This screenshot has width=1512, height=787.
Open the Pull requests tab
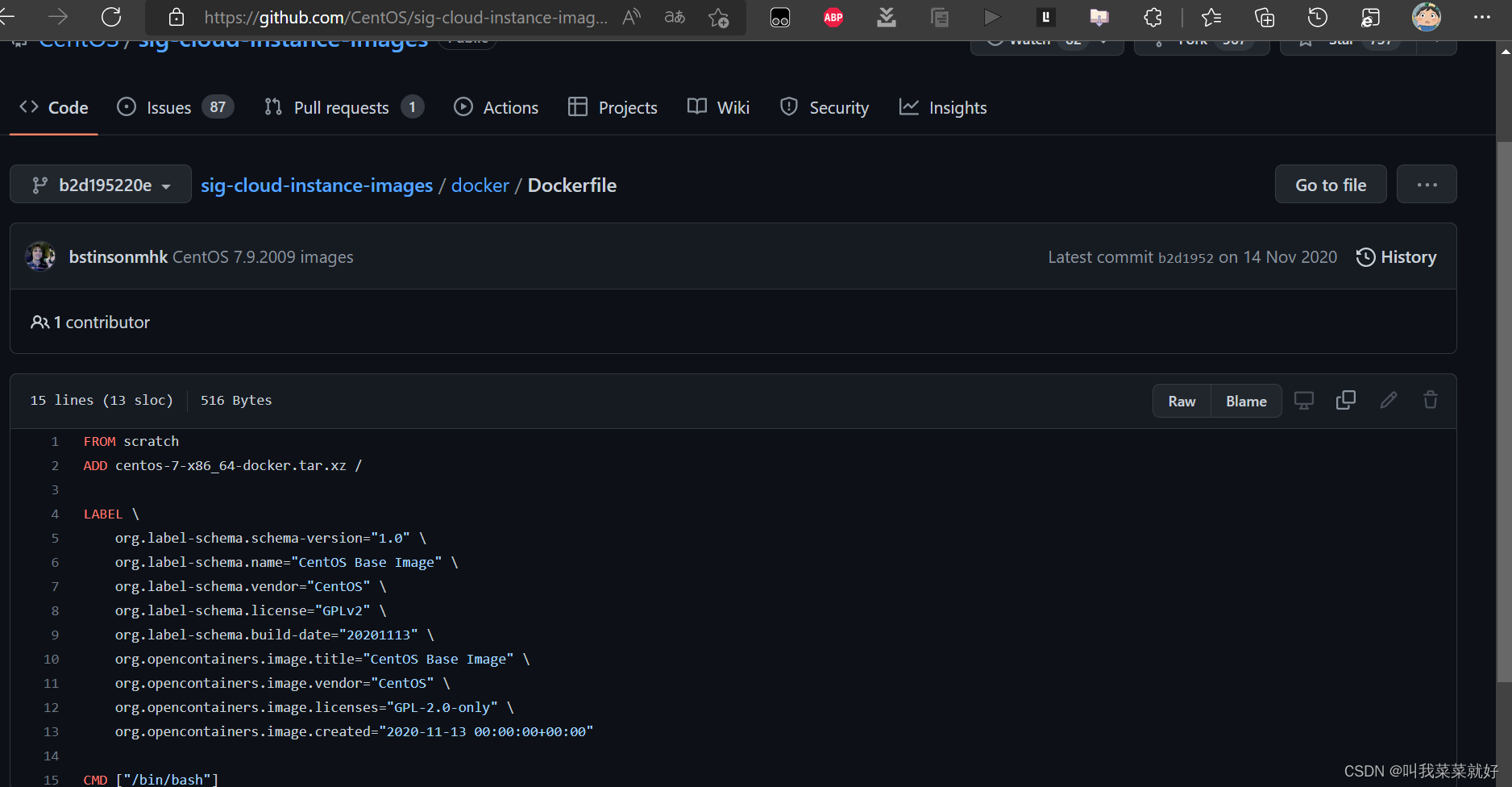click(x=344, y=107)
